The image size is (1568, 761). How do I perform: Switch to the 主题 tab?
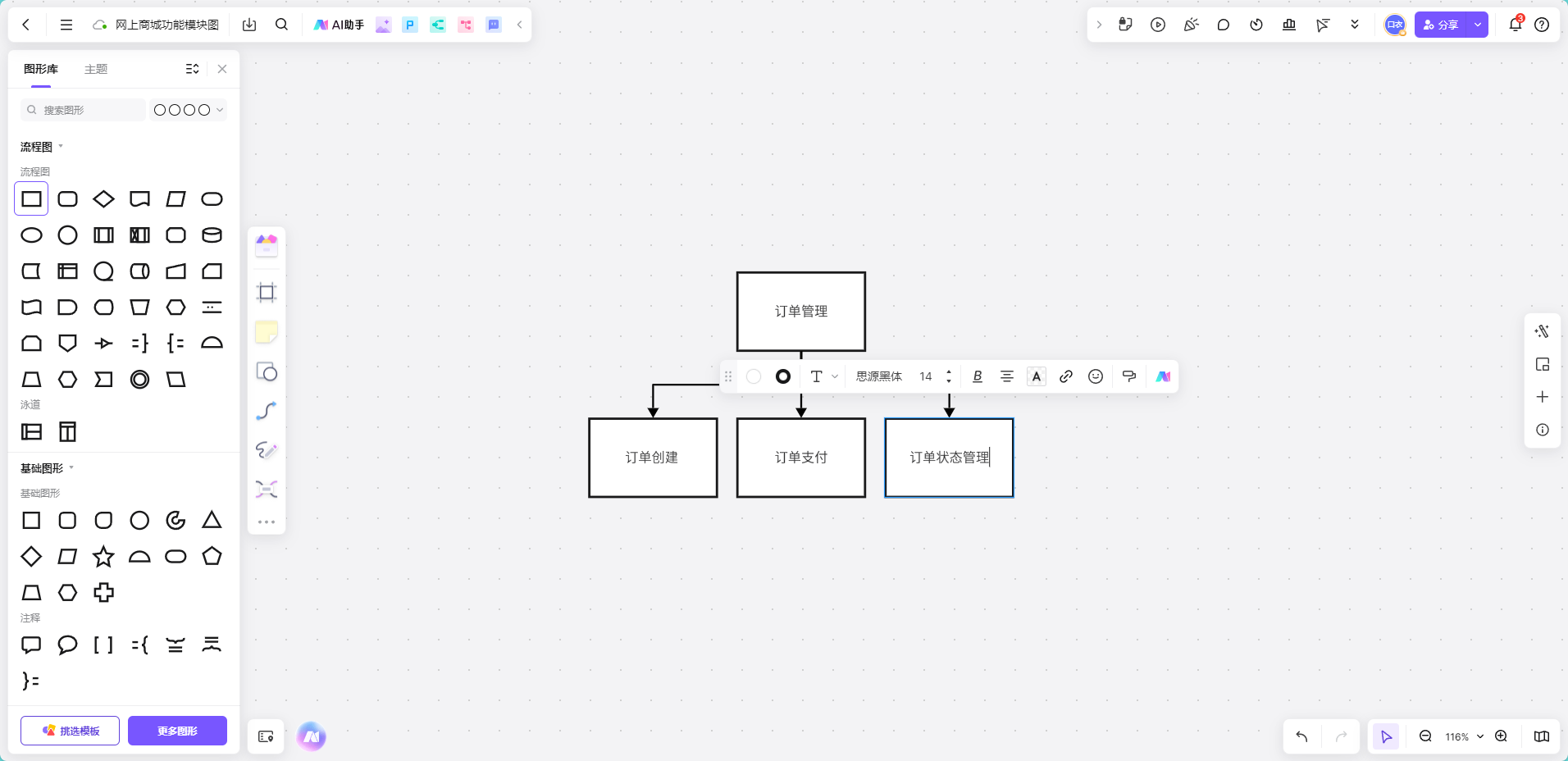[x=96, y=69]
